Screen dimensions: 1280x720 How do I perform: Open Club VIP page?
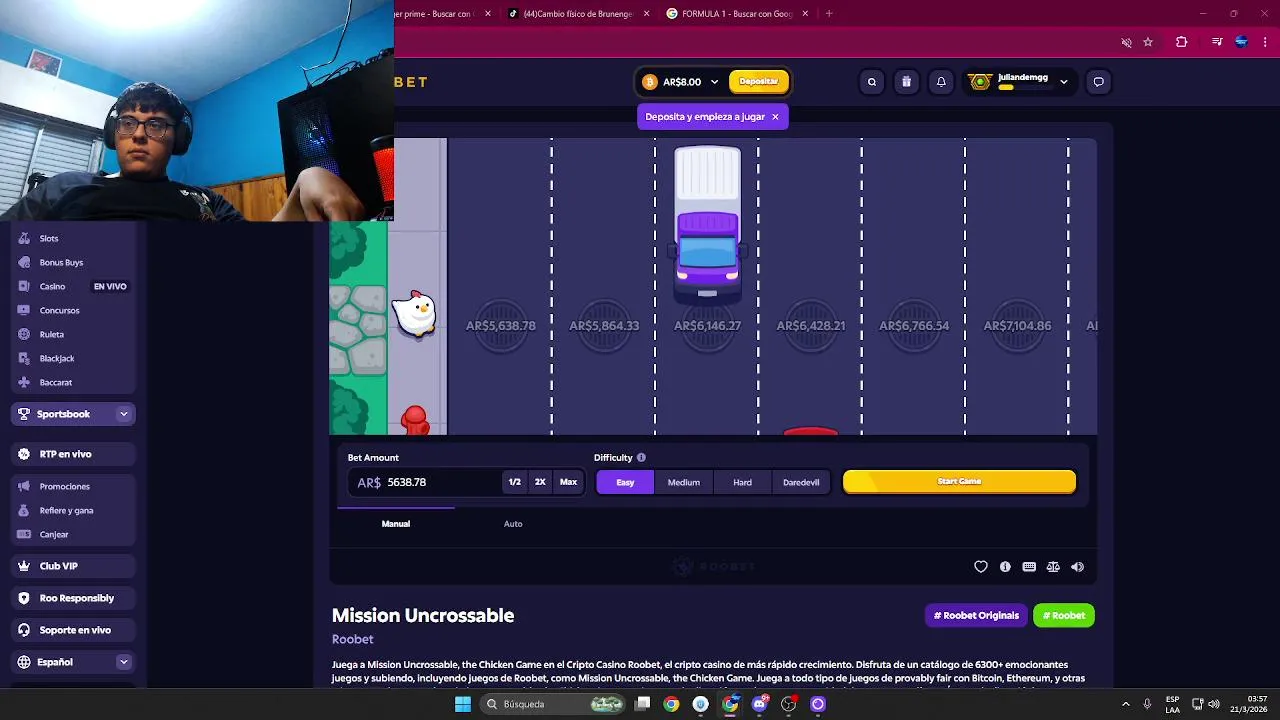(73, 566)
